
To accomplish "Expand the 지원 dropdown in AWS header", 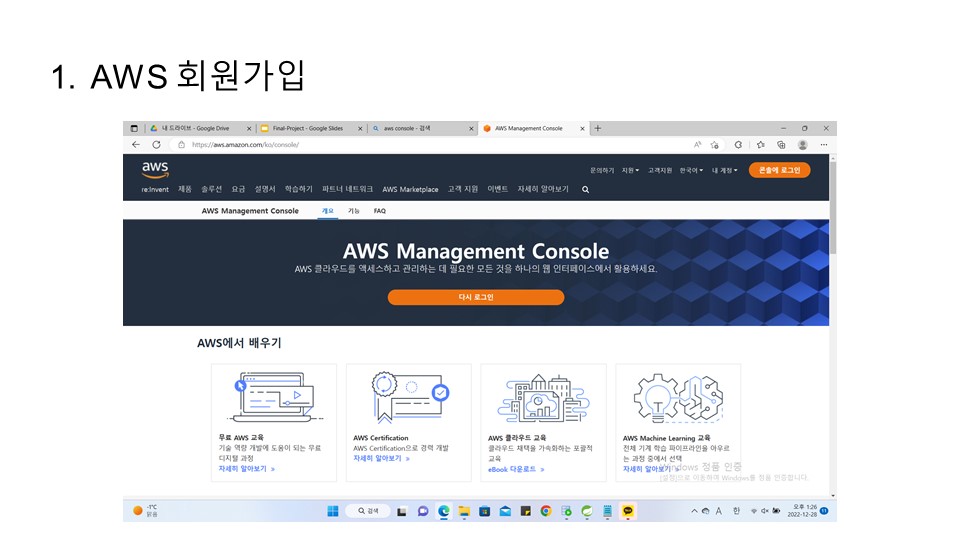I will (x=630, y=170).
